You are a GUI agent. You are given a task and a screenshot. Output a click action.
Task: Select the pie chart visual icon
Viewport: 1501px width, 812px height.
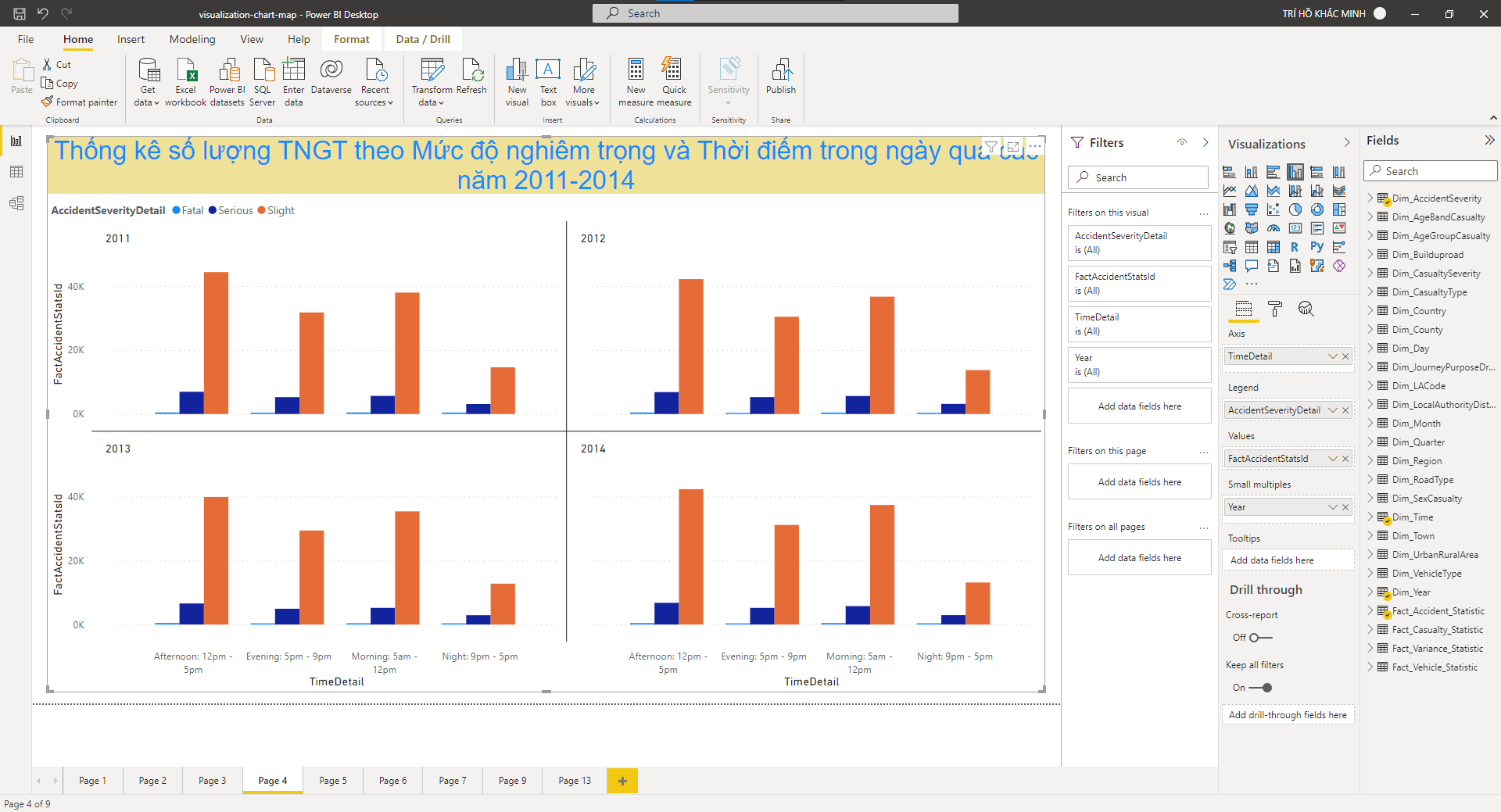(x=1295, y=209)
